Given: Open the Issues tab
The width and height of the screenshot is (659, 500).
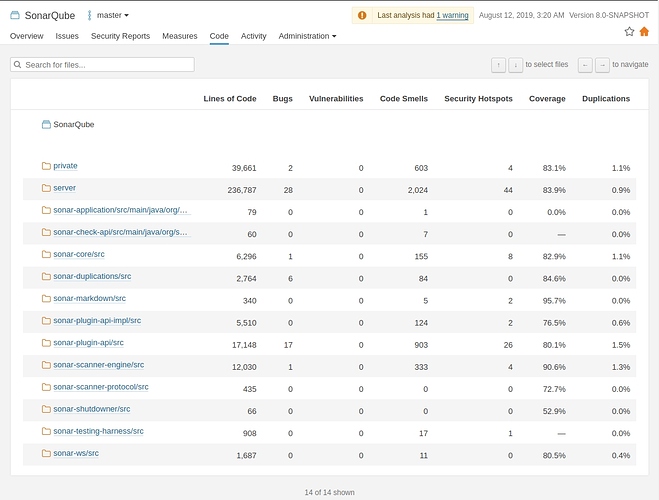Looking at the screenshot, I should pyautogui.click(x=67, y=36).
